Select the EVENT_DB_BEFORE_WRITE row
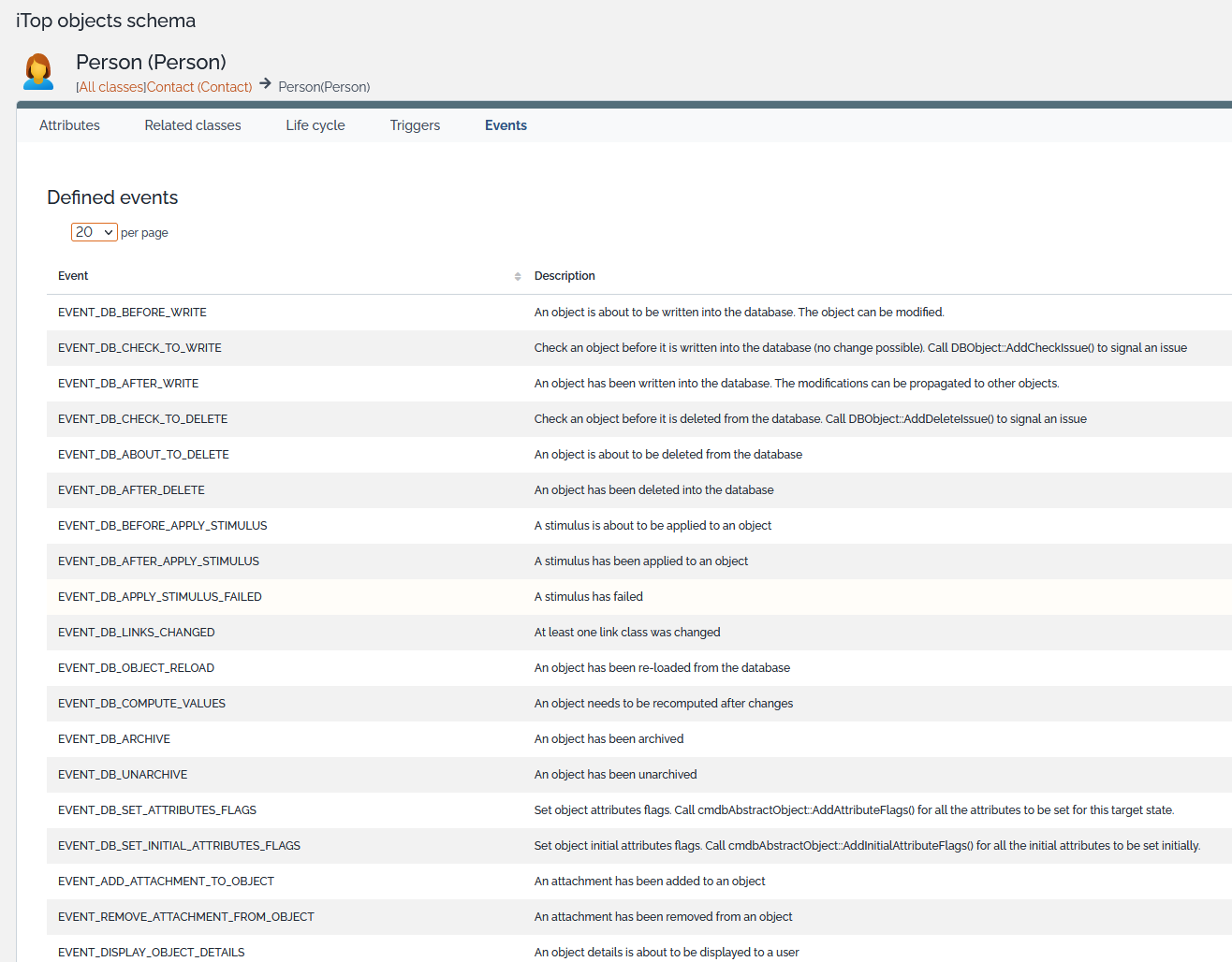1232x962 pixels. (x=132, y=313)
